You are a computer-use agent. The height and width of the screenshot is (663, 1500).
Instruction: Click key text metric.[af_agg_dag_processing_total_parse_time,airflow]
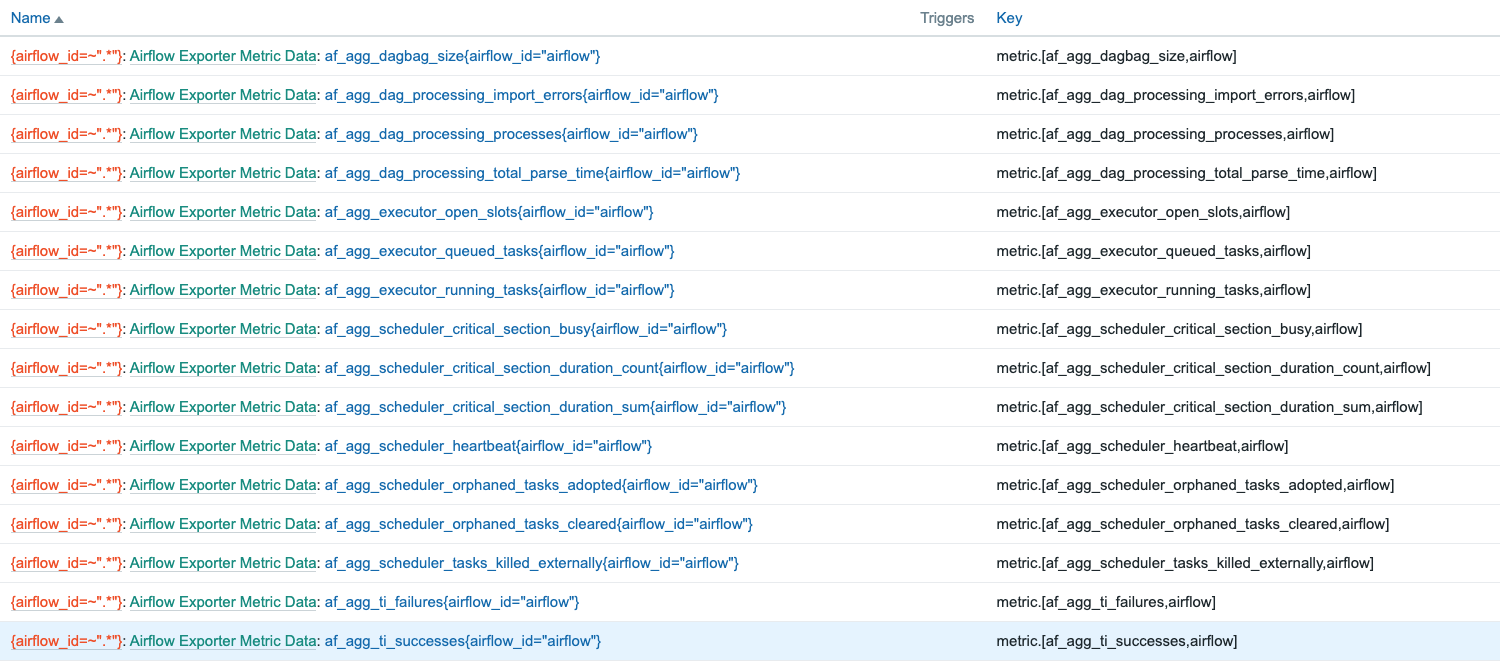point(1186,173)
